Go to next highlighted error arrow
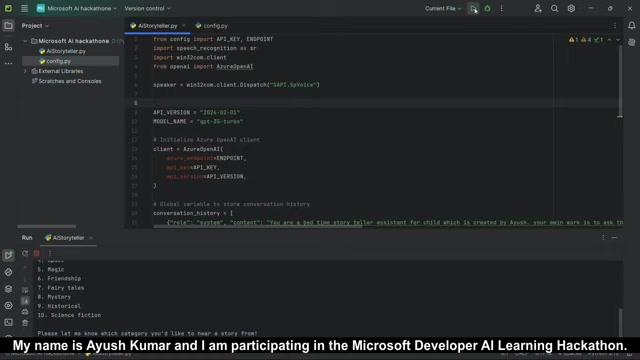Image resolution: width=640 pixels, height=360 pixels. click(x=618, y=40)
